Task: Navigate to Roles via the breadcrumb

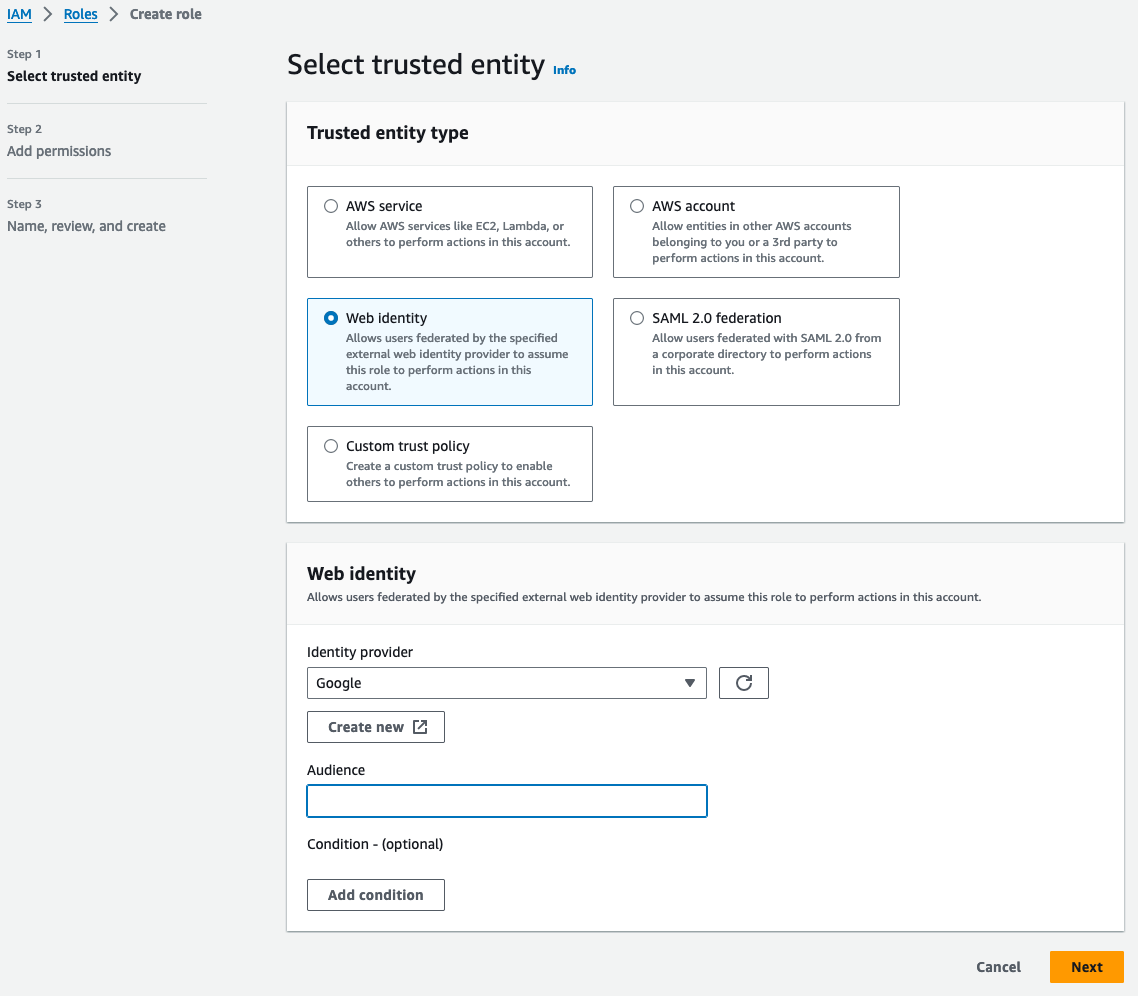Action: coord(80,14)
